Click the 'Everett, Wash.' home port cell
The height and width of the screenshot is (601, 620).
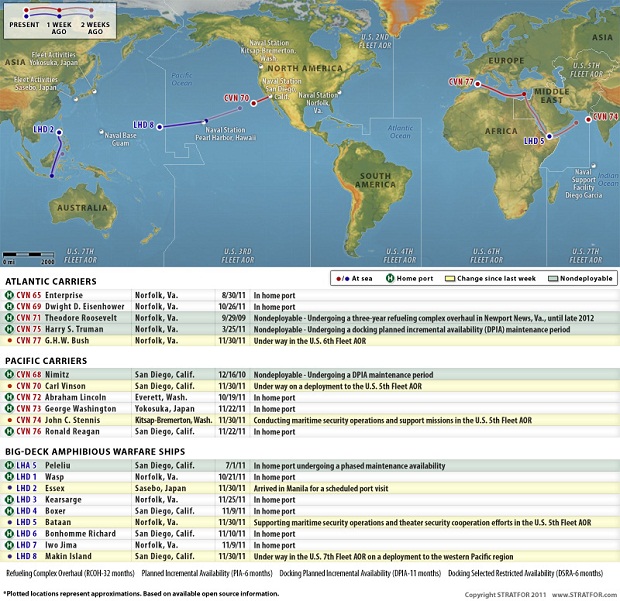click(x=162, y=397)
